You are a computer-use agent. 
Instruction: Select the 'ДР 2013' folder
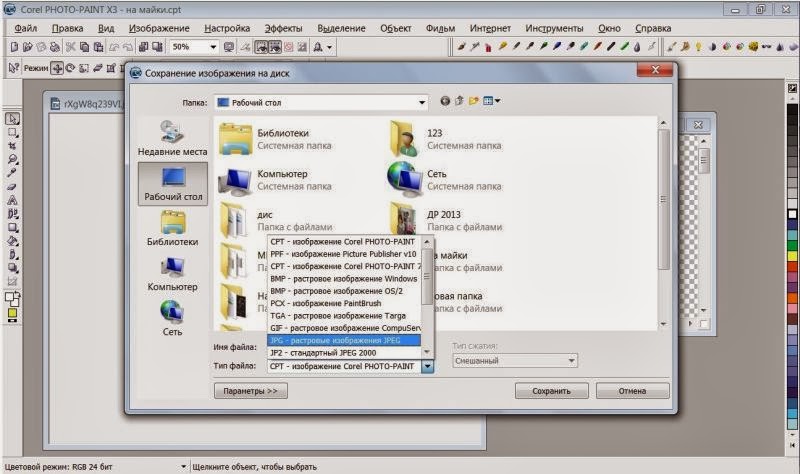pyautogui.click(x=445, y=219)
